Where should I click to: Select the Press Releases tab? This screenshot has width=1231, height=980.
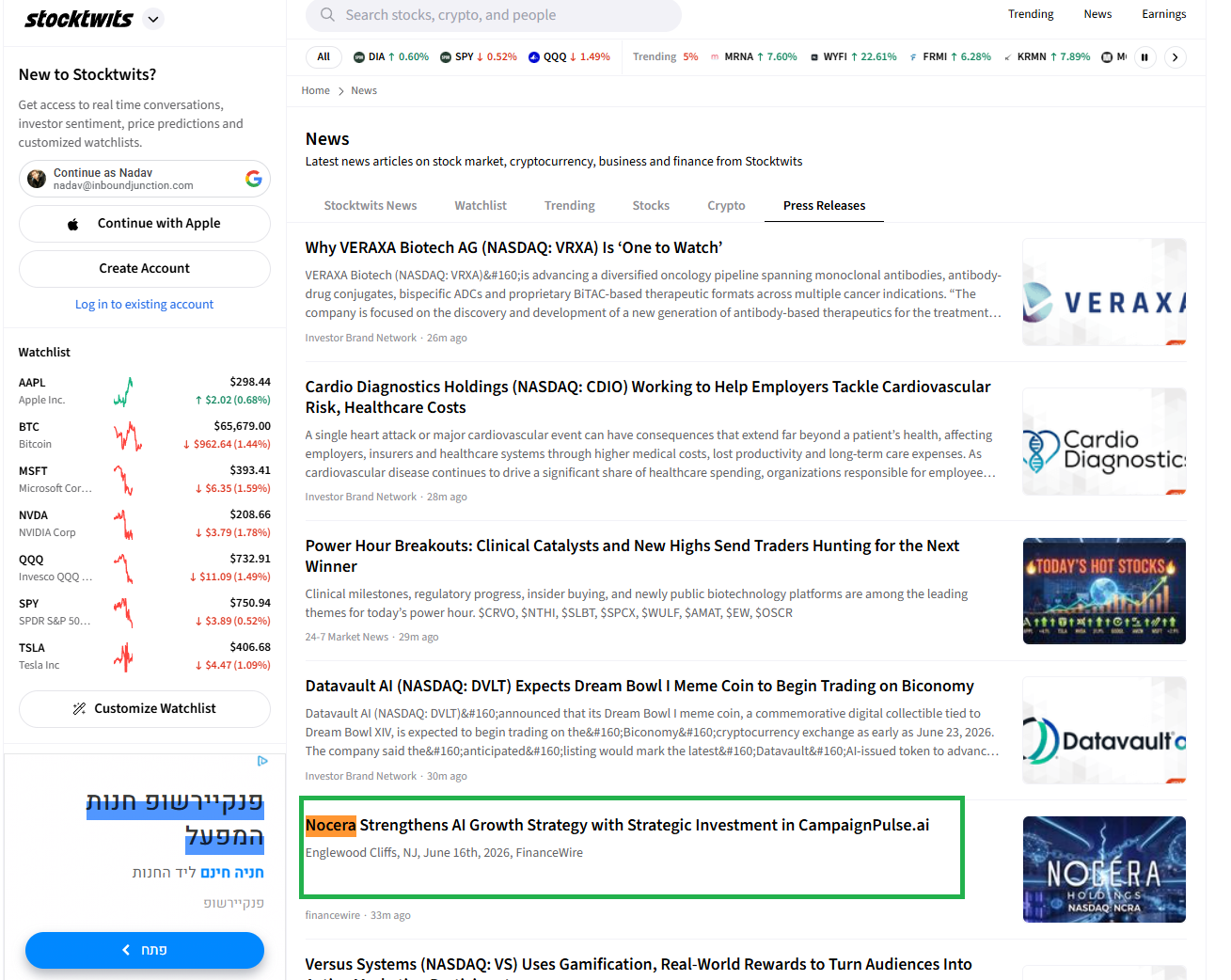(824, 206)
